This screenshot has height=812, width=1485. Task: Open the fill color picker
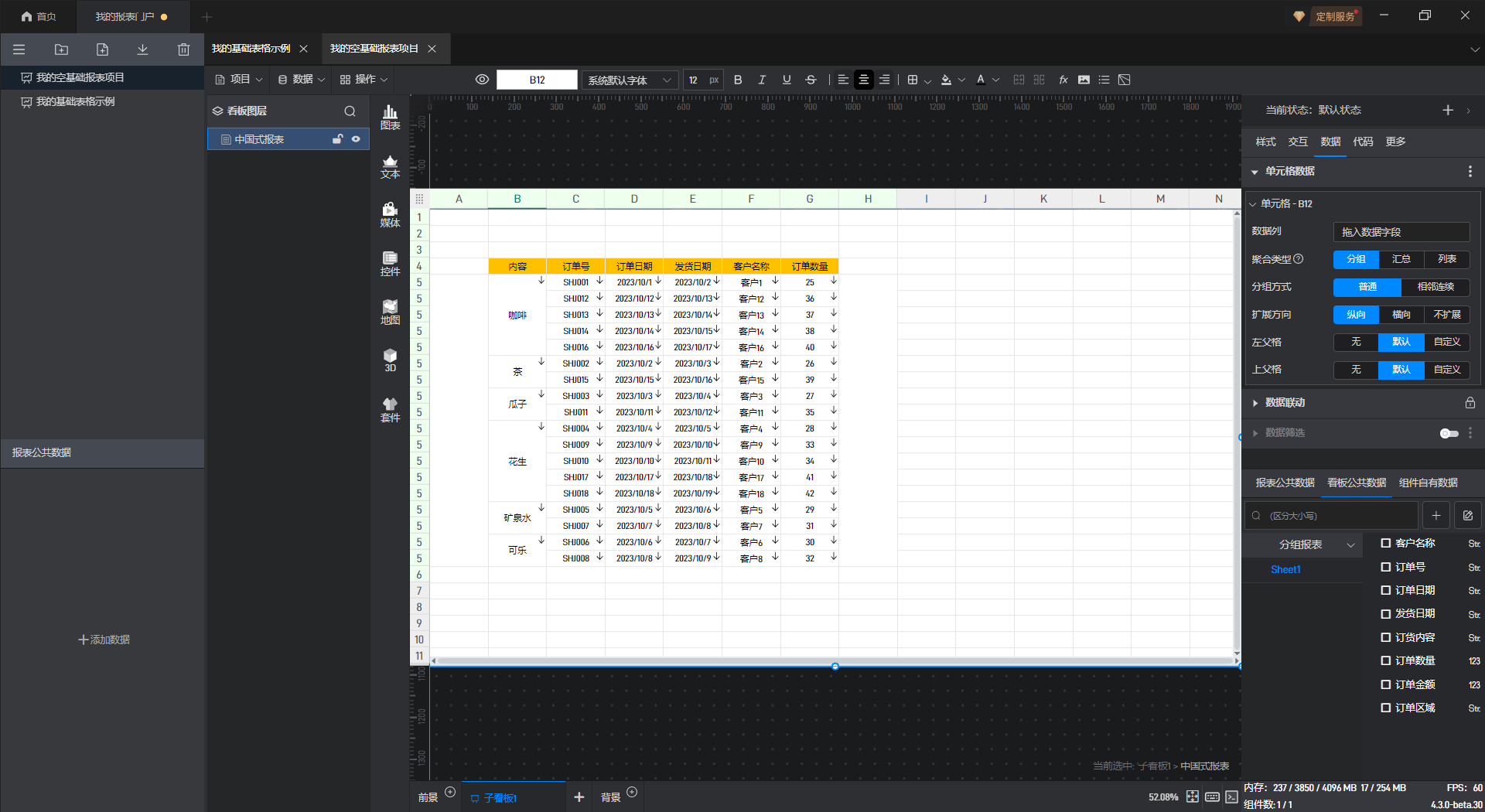coord(946,80)
